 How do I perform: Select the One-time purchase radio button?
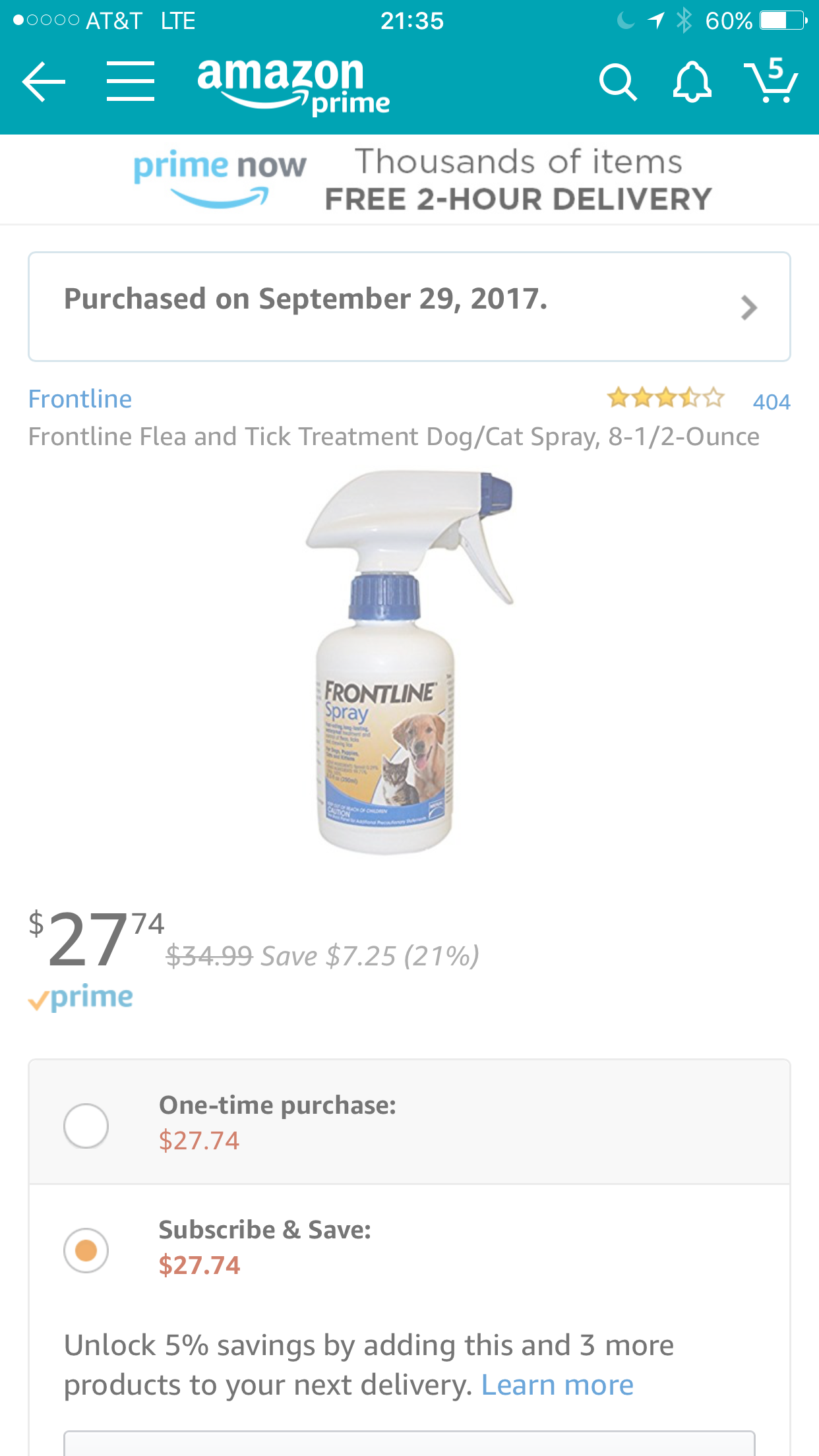pyautogui.click(x=86, y=1125)
